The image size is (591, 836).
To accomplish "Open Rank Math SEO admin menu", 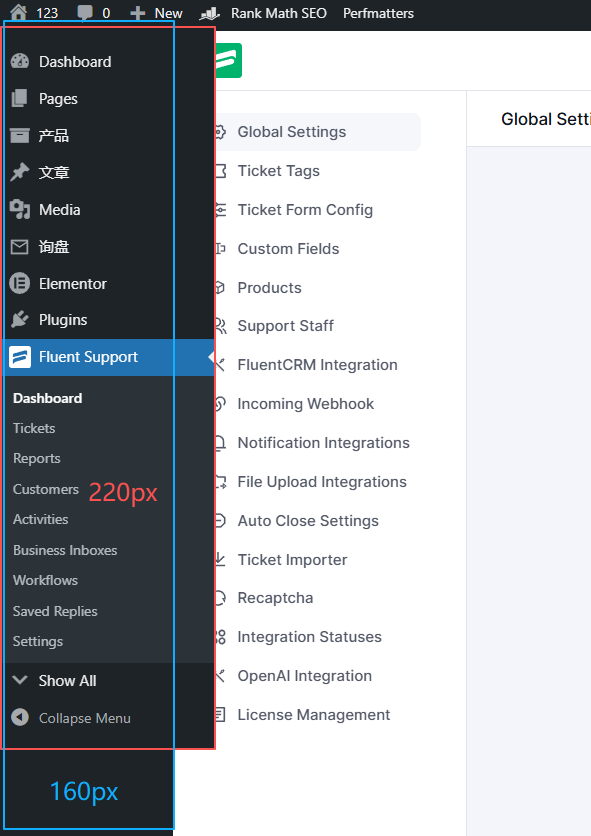I will click(263, 13).
